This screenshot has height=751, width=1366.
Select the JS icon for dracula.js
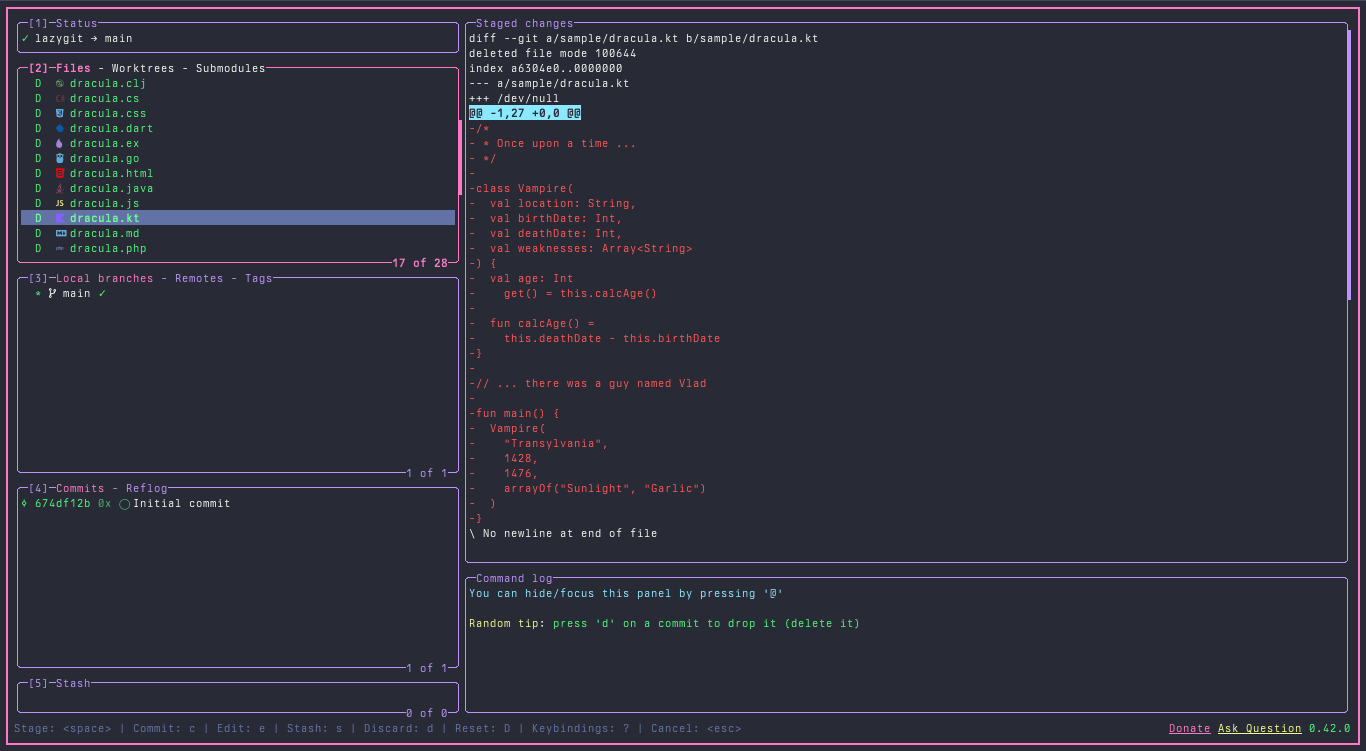[x=59, y=203]
